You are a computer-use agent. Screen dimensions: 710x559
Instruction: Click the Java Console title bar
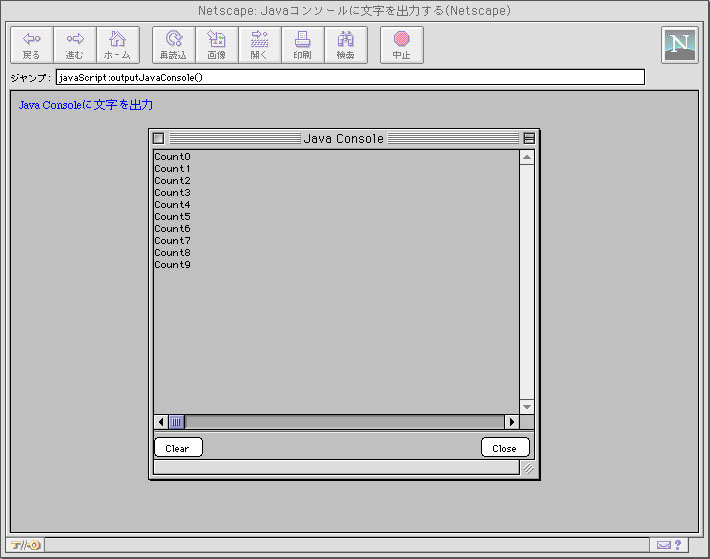(344, 138)
